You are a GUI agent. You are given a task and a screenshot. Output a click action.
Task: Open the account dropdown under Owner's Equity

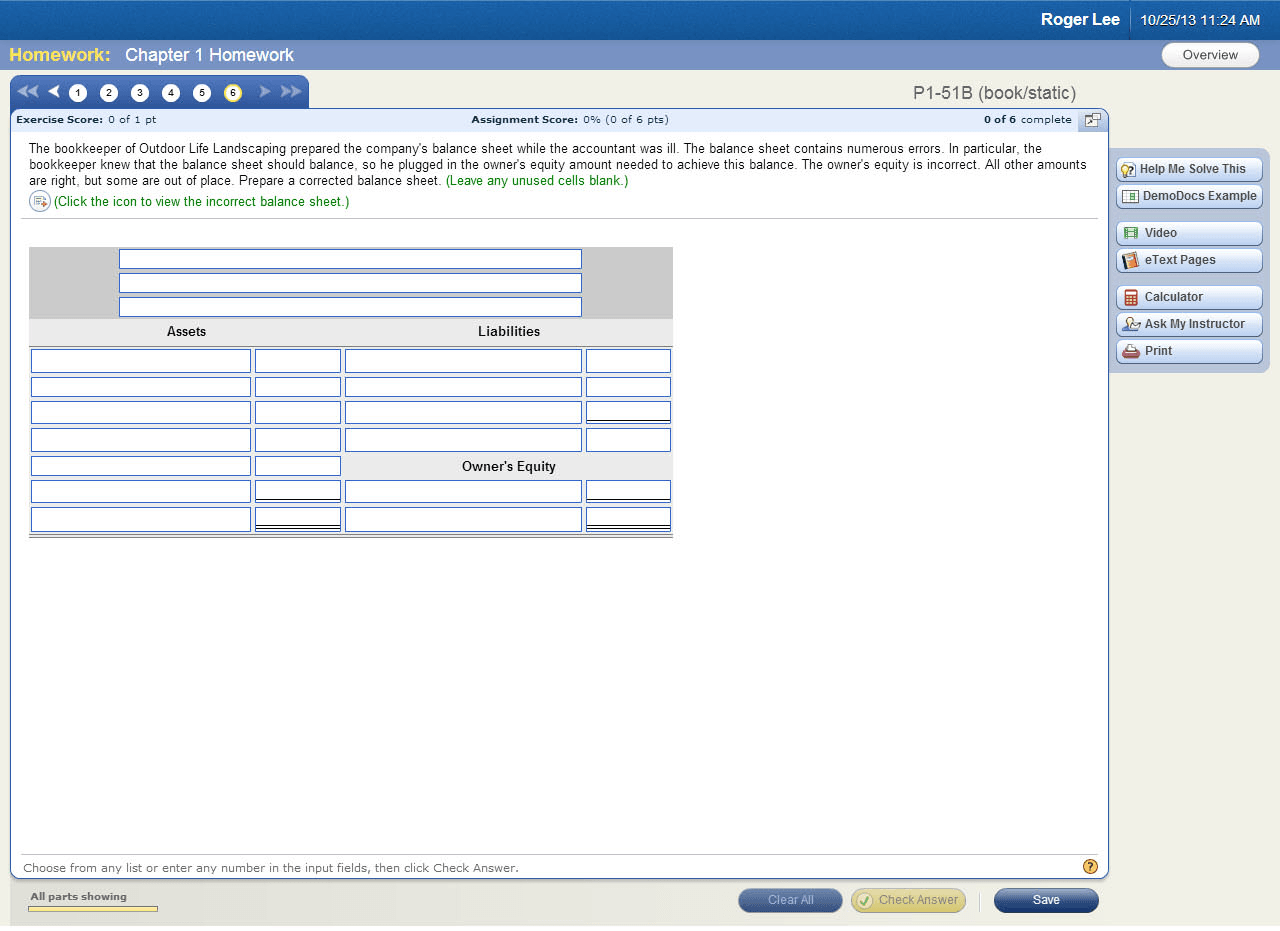click(x=463, y=490)
